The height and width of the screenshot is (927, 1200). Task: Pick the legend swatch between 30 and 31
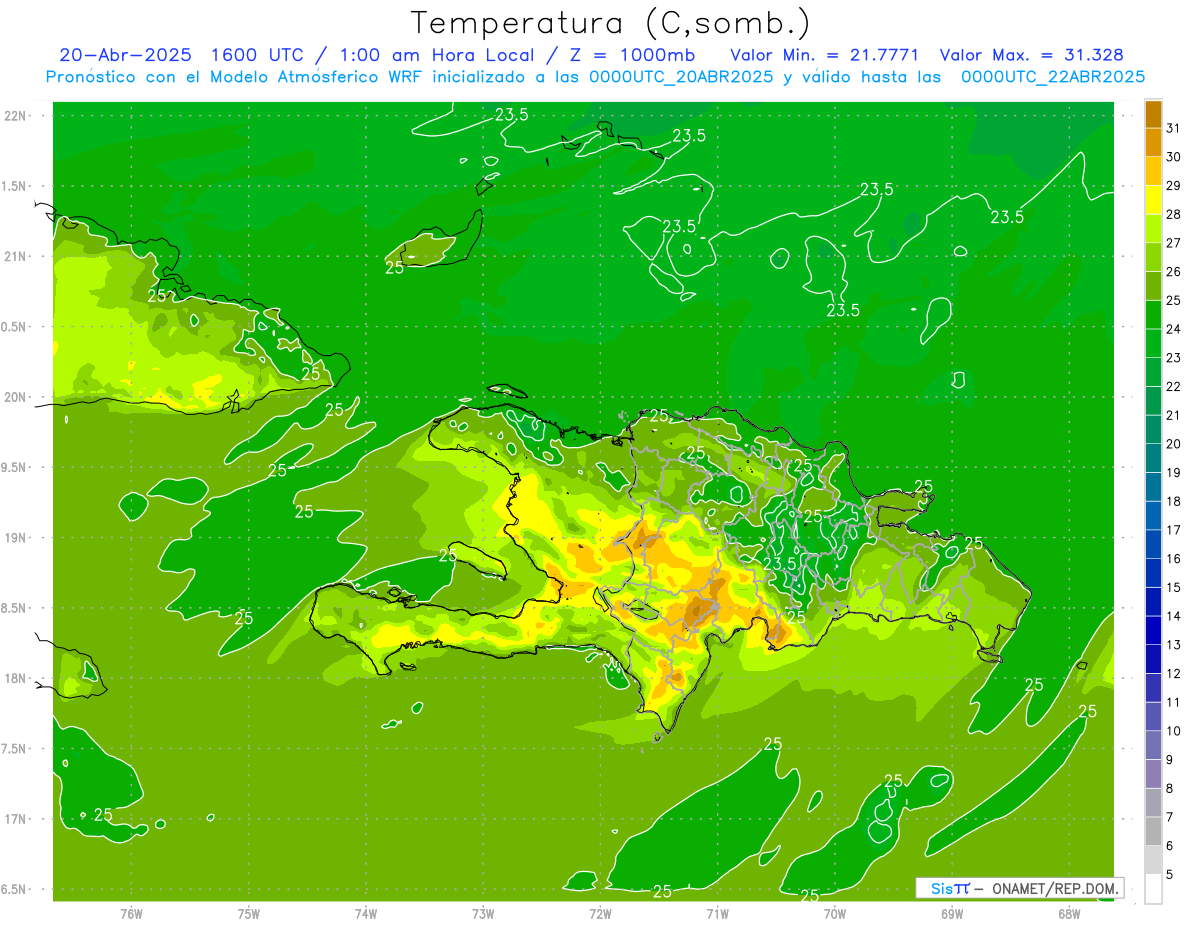(x=1153, y=143)
